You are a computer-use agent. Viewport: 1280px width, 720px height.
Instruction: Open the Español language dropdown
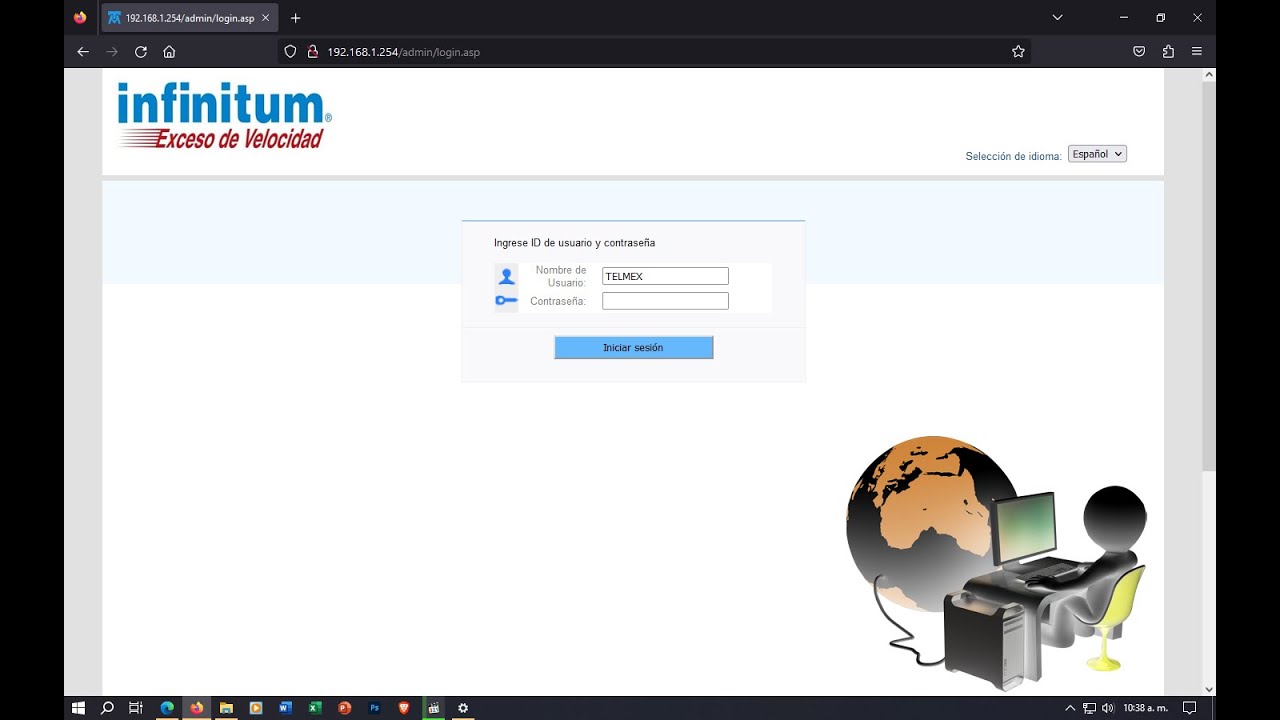coord(1097,154)
